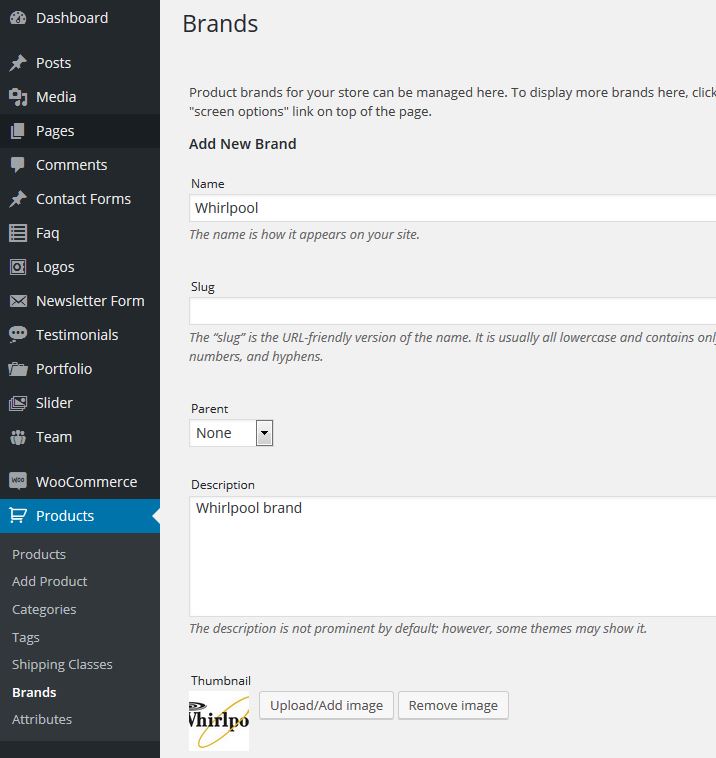Click the Slider images icon
This screenshot has height=758, width=716.
(18, 403)
